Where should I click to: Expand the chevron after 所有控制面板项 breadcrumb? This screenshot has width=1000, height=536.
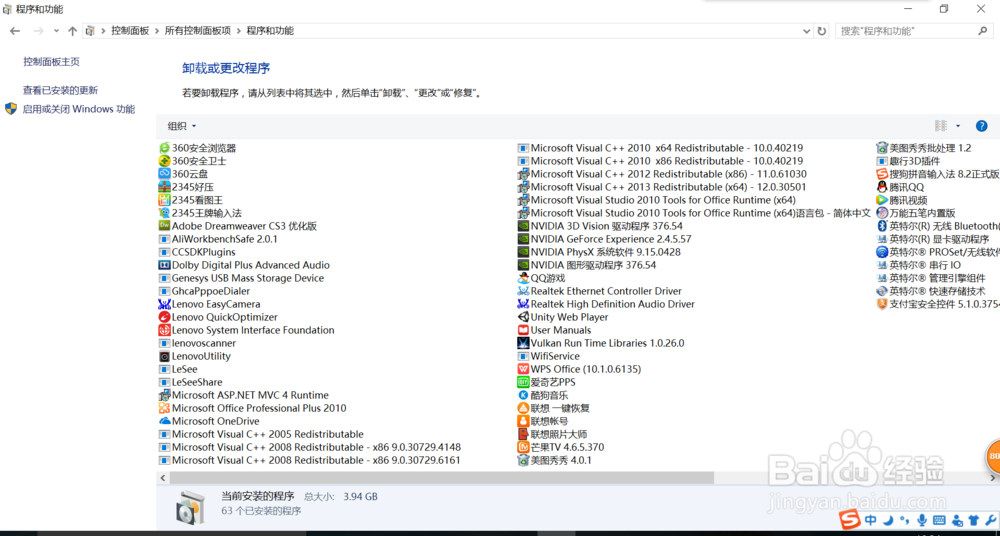coord(239,31)
